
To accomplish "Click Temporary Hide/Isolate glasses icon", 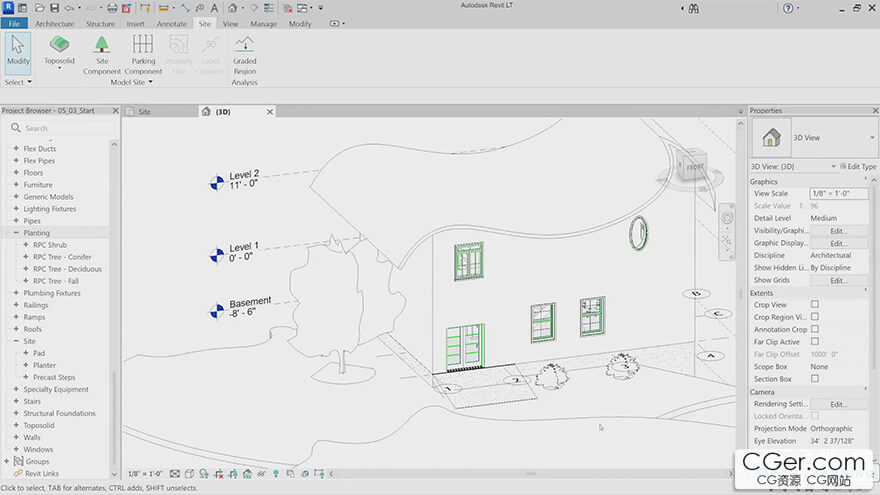I will (262, 474).
